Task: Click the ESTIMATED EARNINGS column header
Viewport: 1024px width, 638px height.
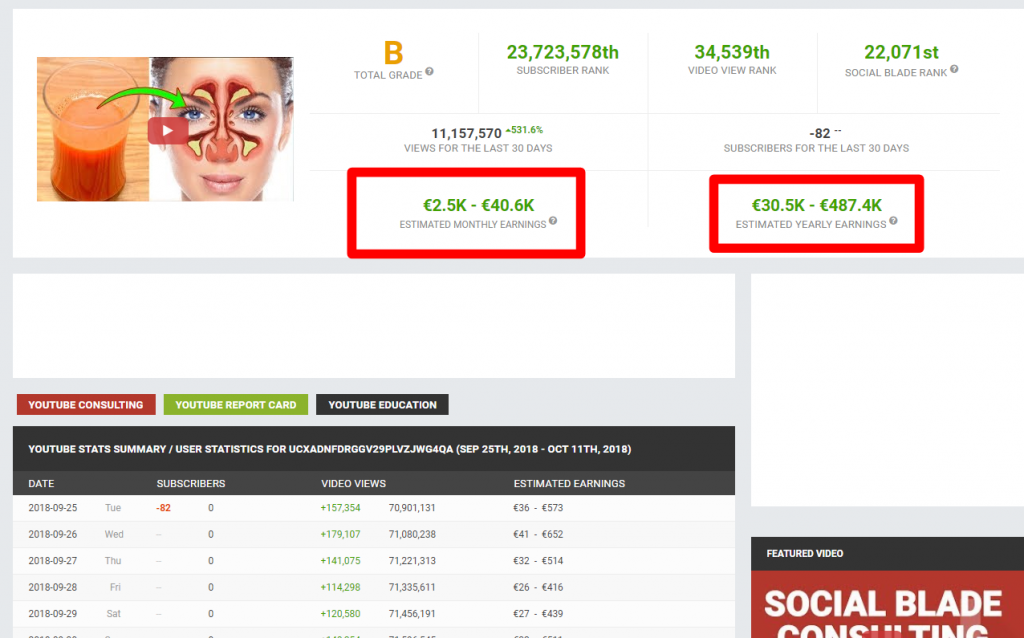Action: tap(569, 483)
